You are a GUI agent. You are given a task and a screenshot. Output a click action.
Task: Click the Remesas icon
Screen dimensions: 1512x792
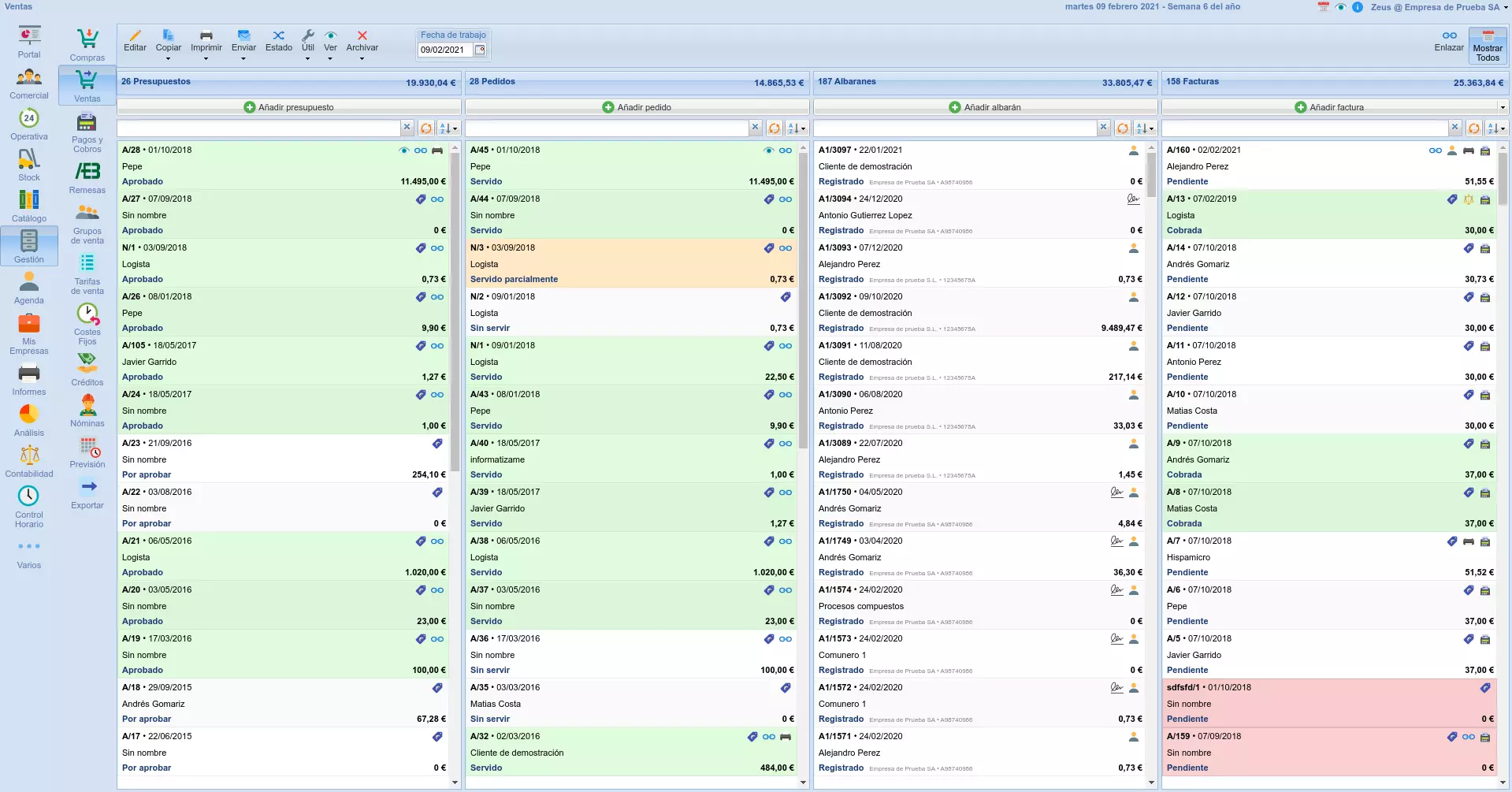(87, 177)
